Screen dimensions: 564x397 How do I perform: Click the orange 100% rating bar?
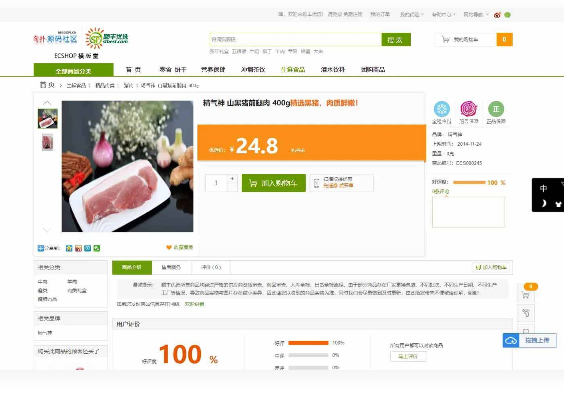tap(469, 182)
